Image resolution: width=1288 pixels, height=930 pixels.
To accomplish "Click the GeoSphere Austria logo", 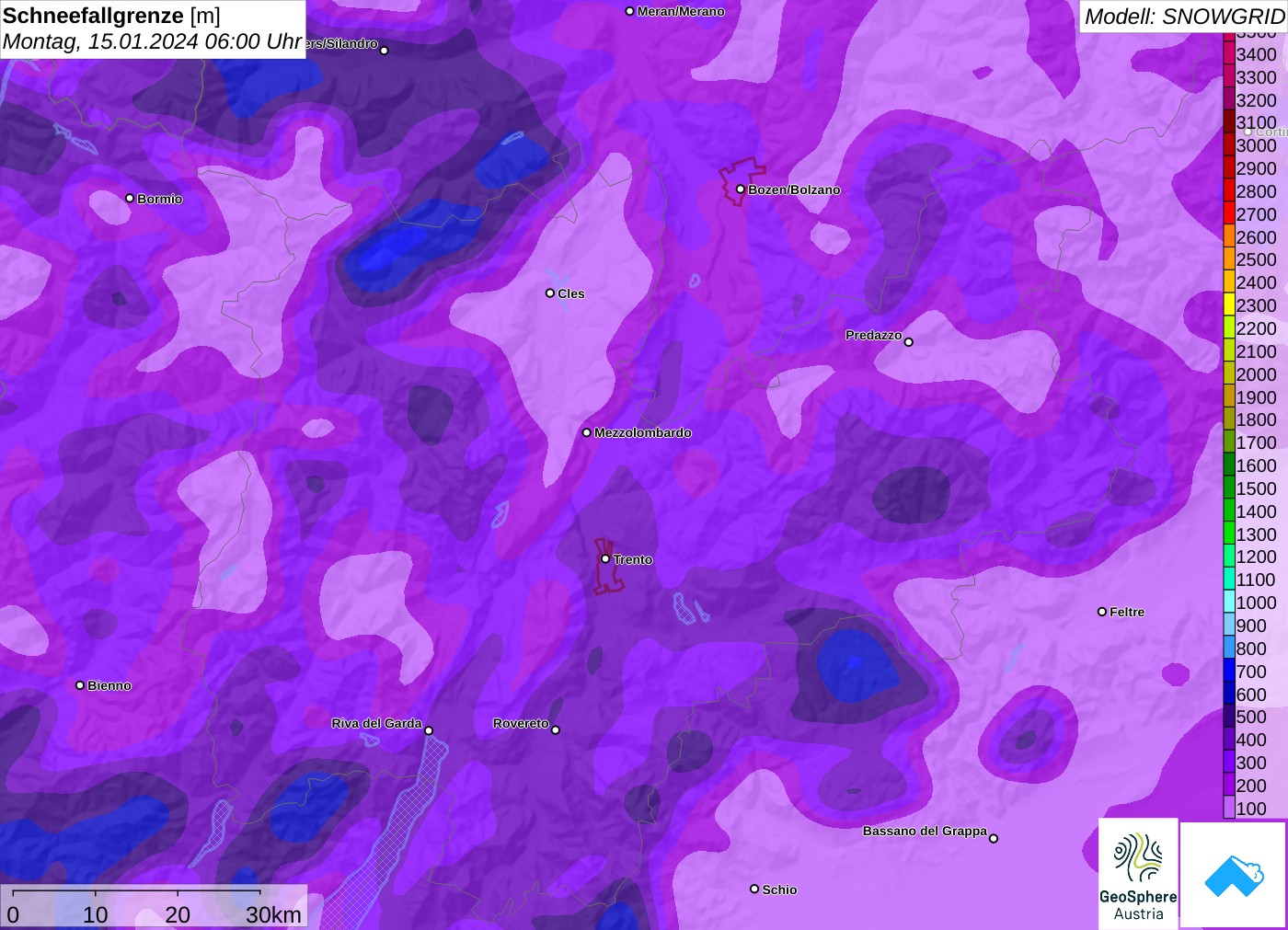I will pos(1138,873).
